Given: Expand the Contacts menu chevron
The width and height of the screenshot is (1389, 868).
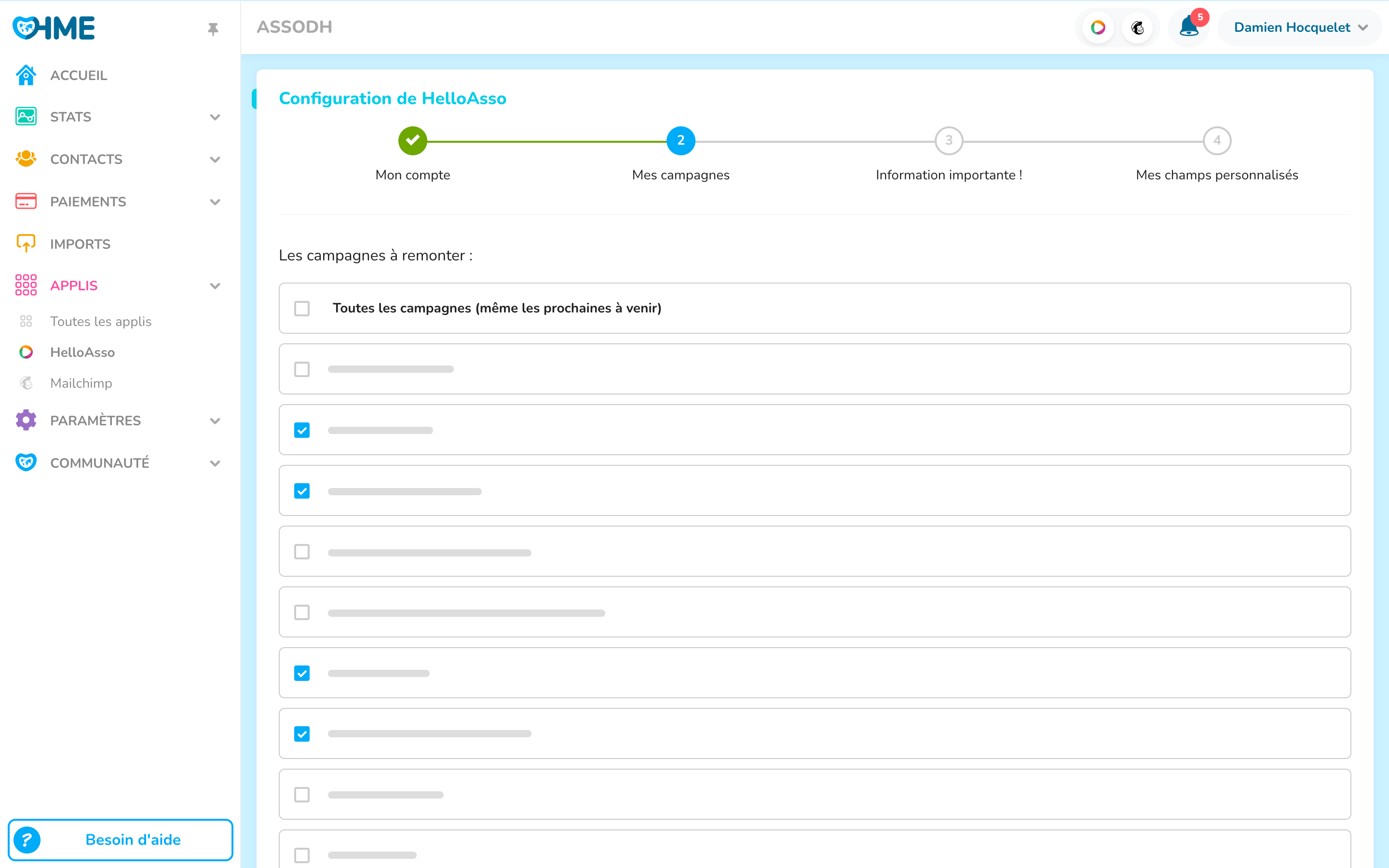Looking at the screenshot, I should (x=215, y=160).
